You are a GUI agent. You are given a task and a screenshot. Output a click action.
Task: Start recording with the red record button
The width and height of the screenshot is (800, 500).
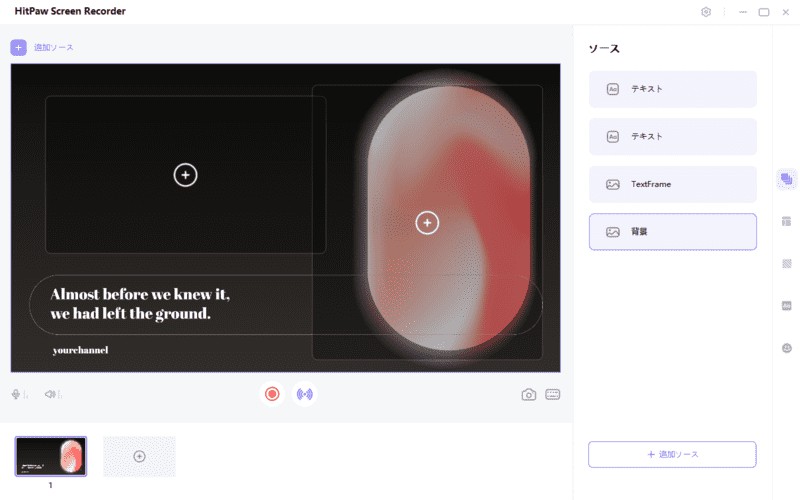[x=271, y=394]
